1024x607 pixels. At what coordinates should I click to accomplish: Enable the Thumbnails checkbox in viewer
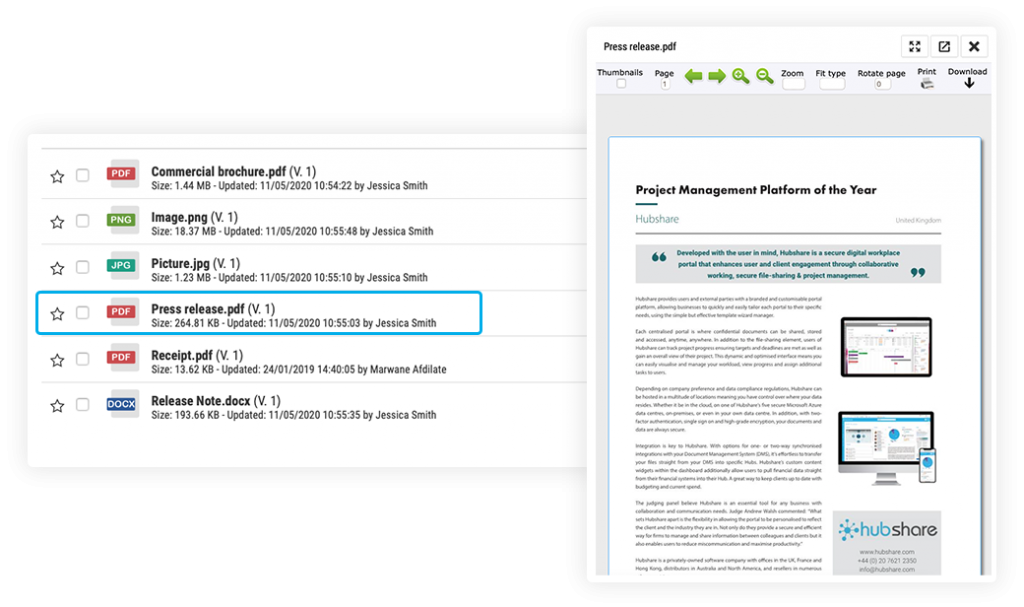click(621, 84)
